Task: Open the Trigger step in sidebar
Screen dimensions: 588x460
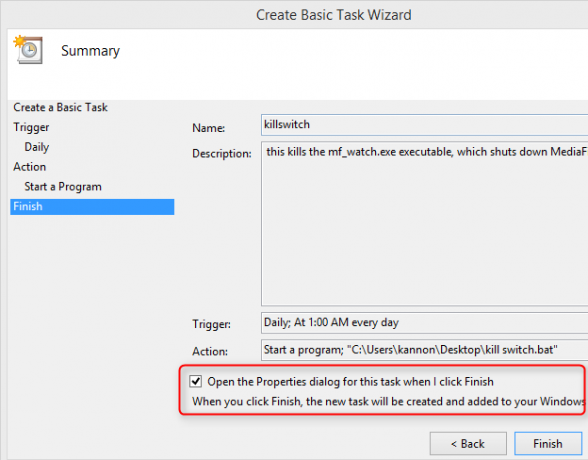Action: (31, 127)
